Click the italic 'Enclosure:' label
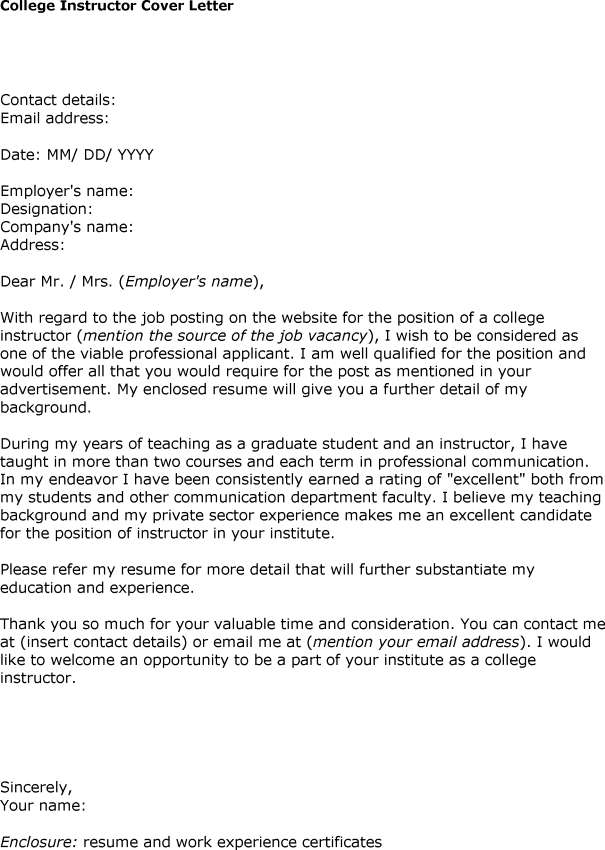Screen dimensions: 605x850 [x=39, y=842]
